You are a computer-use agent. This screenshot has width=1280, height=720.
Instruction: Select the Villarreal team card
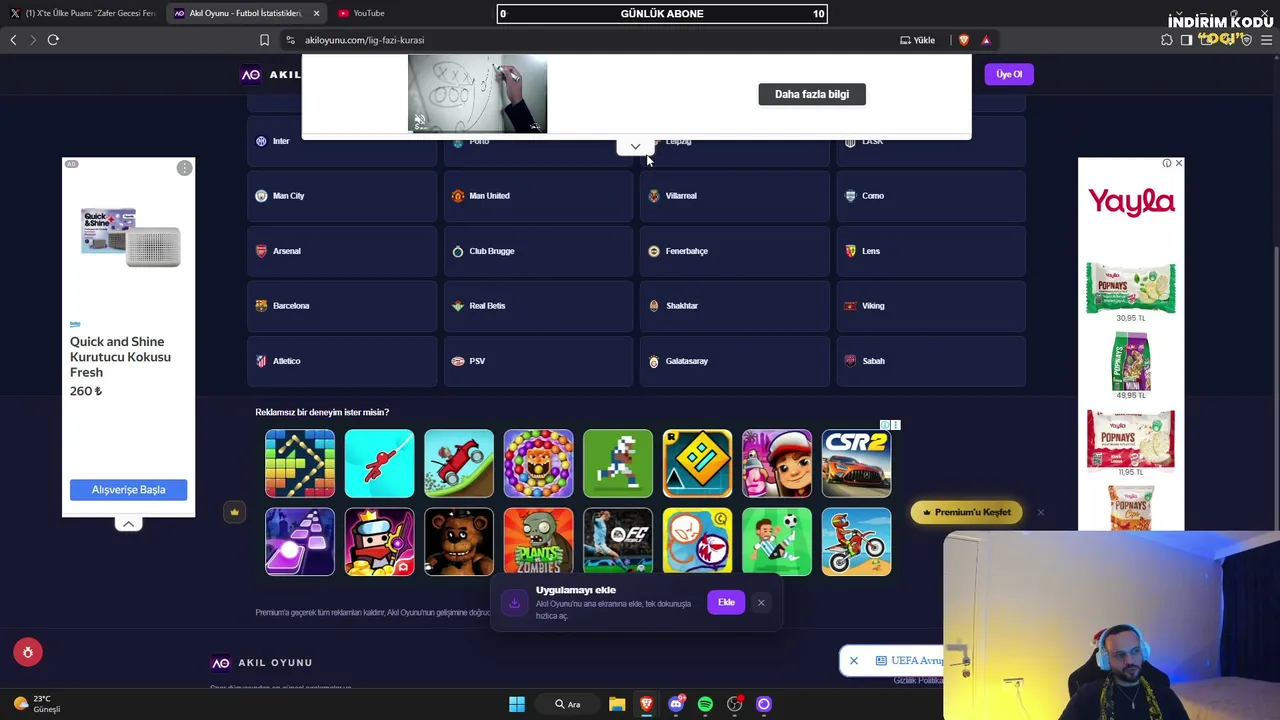tap(735, 196)
